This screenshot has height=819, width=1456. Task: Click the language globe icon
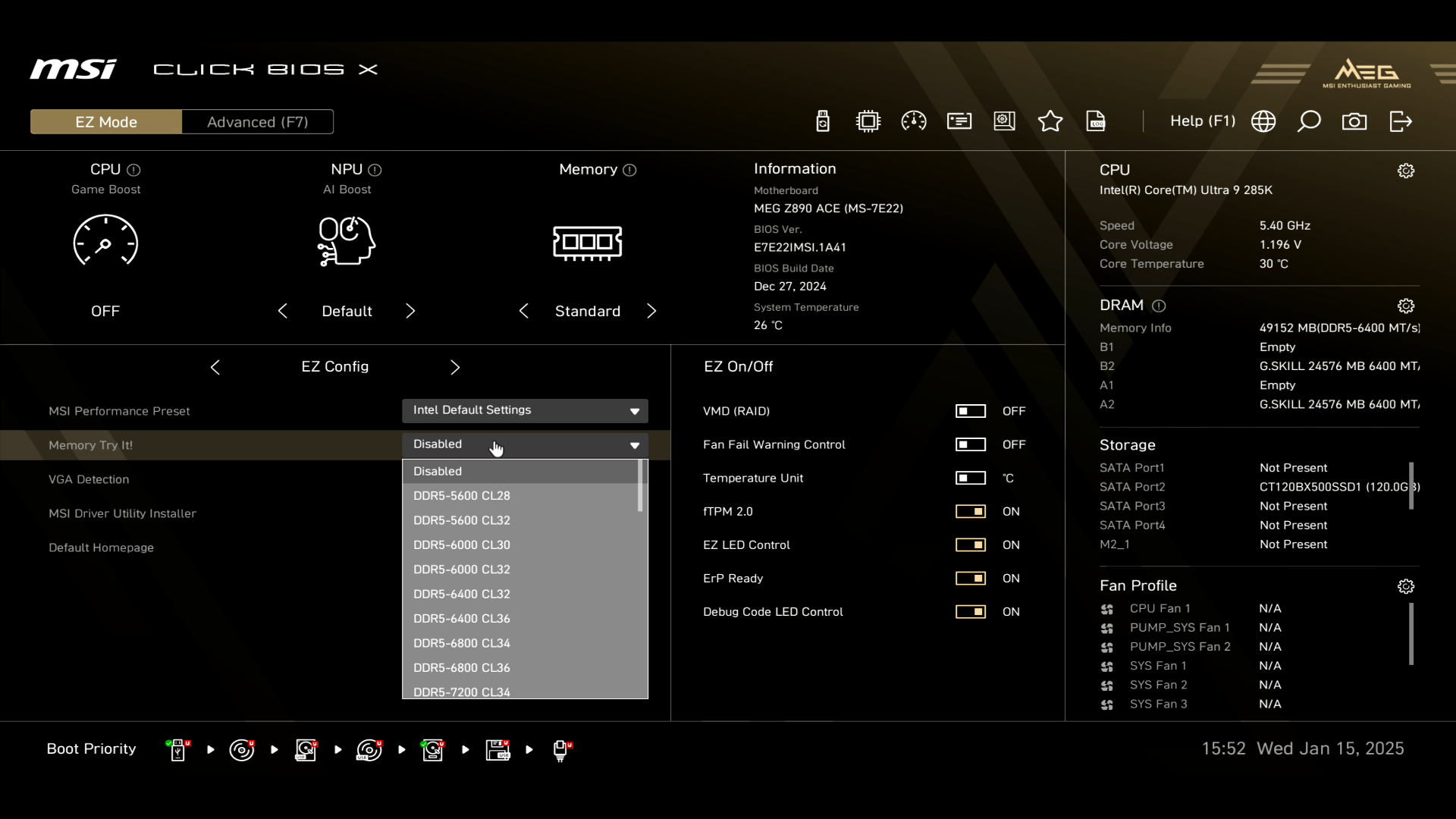pos(1263,121)
